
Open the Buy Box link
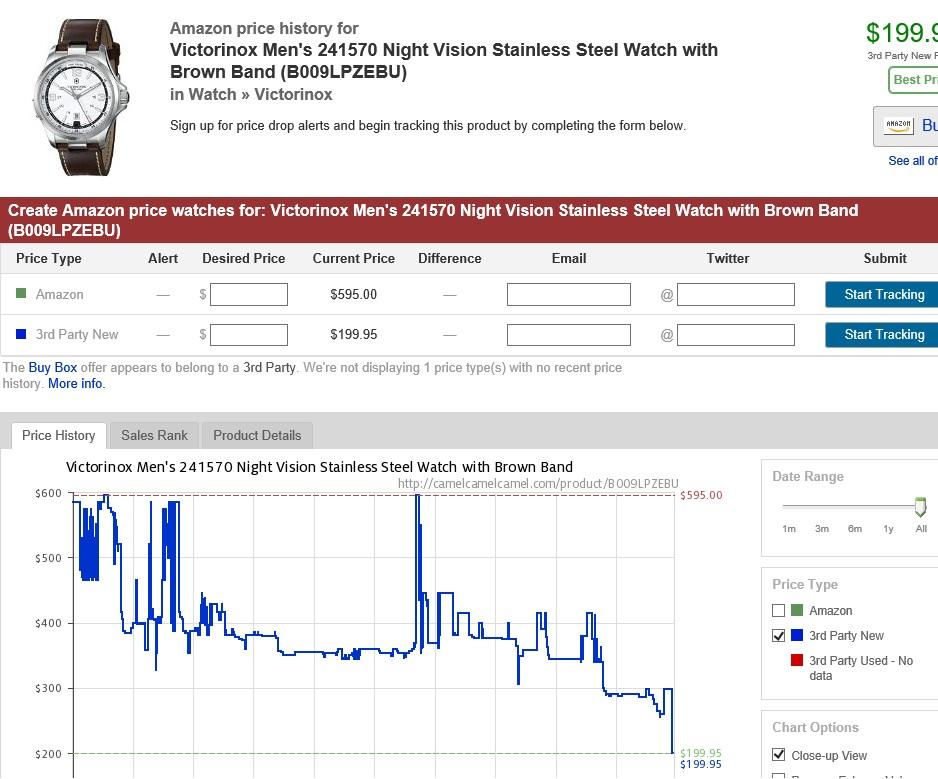click(x=52, y=367)
